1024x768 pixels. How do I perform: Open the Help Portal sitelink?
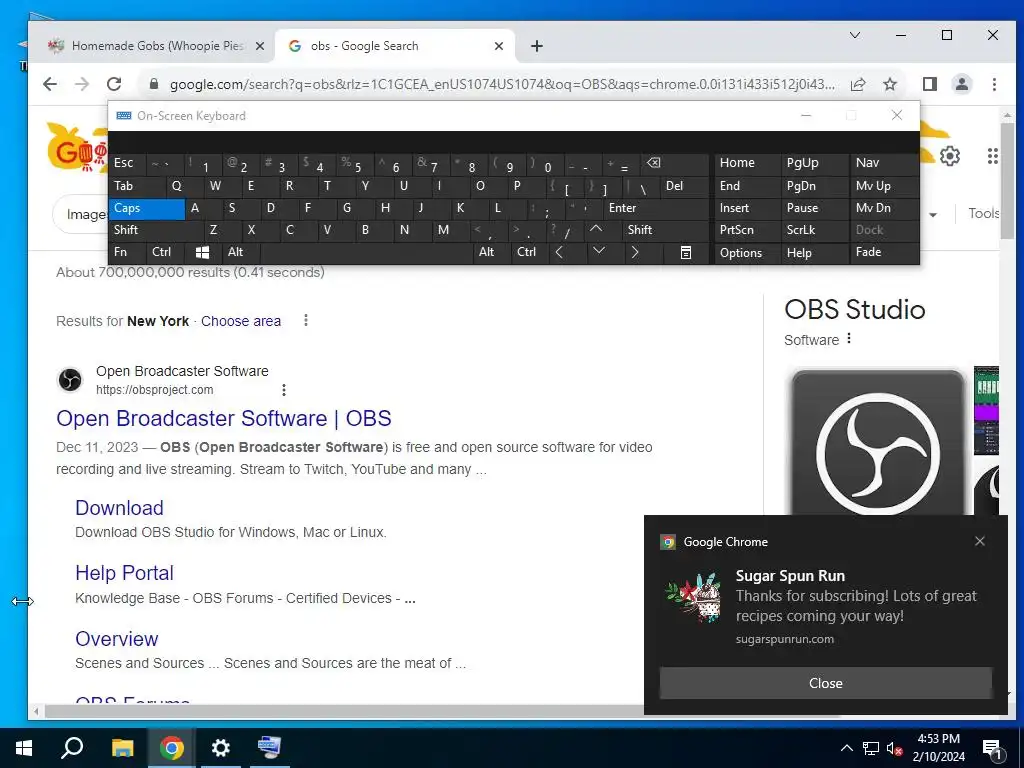[124, 573]
